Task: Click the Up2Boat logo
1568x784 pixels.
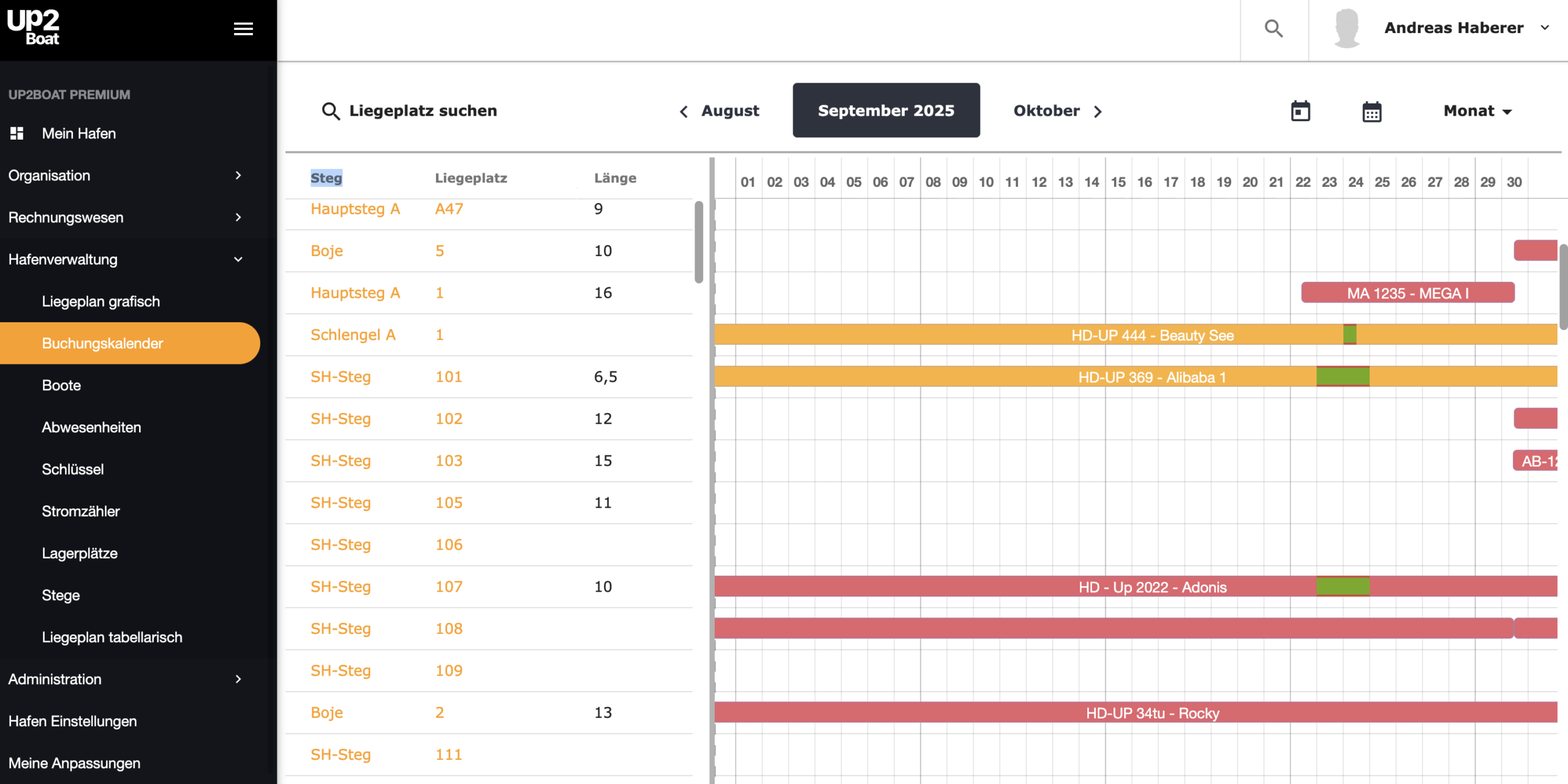Action: click(x=34, y=27)
